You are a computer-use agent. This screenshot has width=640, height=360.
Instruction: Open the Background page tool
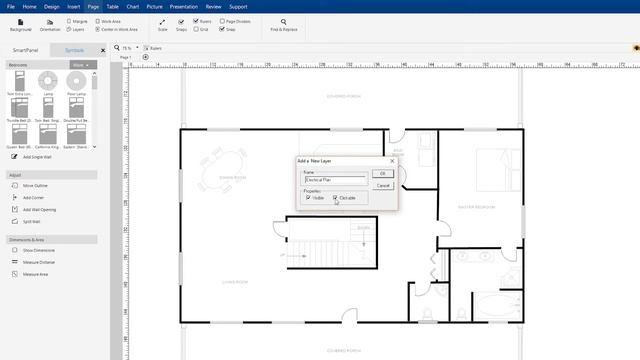click(20, 25)
